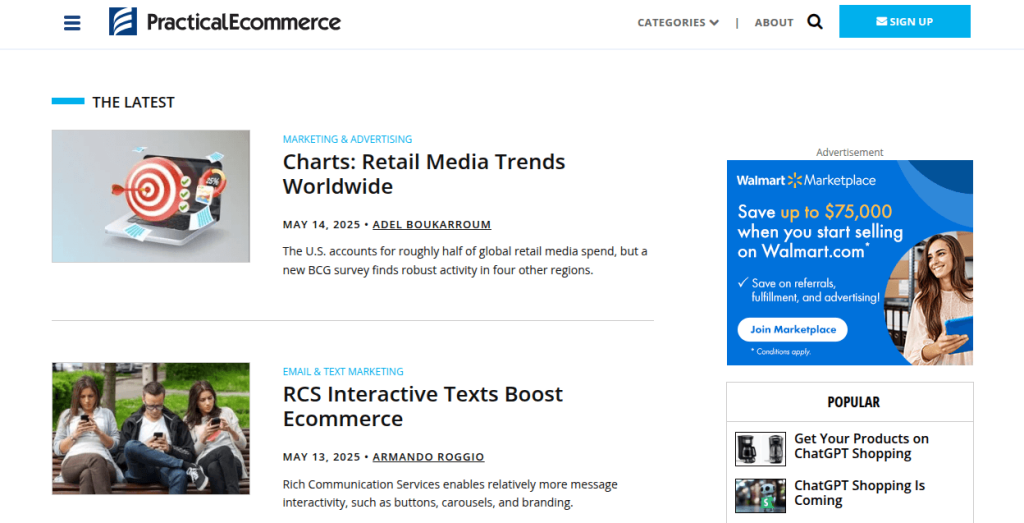View author Armando Roggio's page
Image resolution: width=1024 pixels, height=523 pixels.
(x=428, y=457)
